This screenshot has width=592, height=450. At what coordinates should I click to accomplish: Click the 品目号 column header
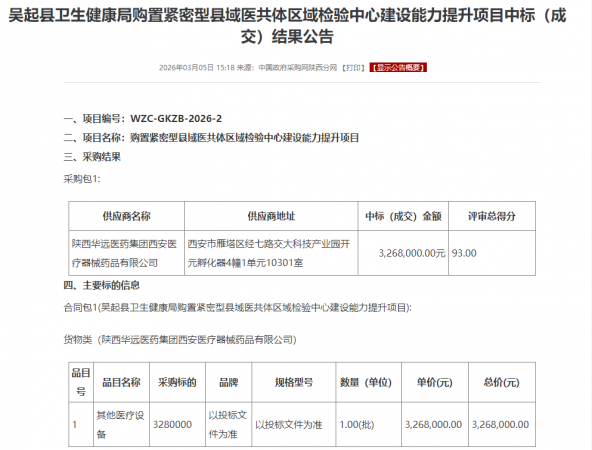pos(81,382)
